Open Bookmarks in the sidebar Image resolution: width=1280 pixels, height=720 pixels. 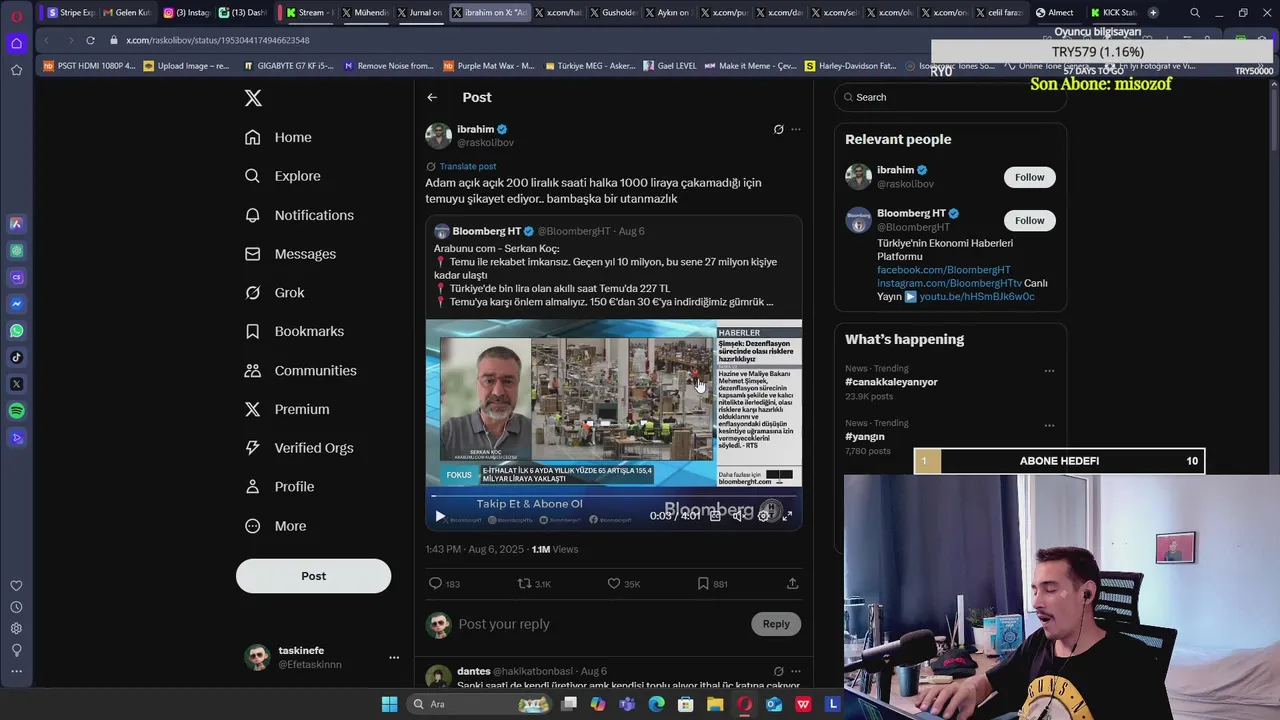pos(294,331)
